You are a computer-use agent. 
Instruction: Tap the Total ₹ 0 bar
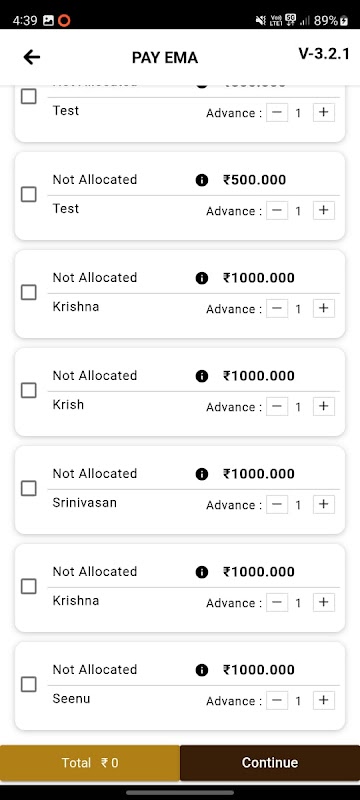pos(90,763)
